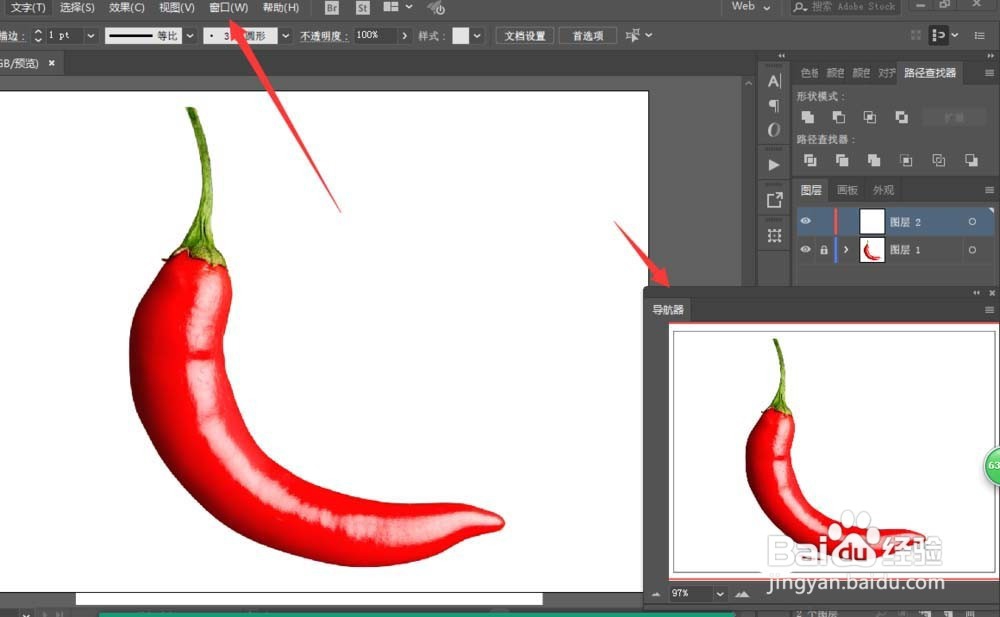Open the Navigator panel options menu
This screenshot has width=1000, height=617.
click(x=989, y=310)
